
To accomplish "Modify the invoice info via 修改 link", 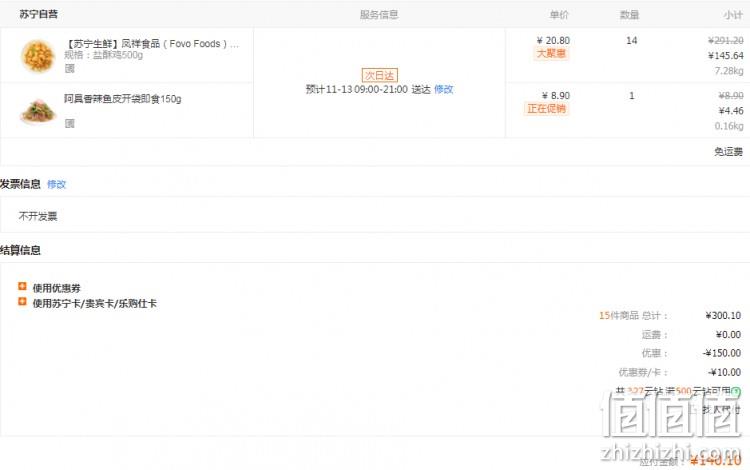I will click(x=56, y=184).
